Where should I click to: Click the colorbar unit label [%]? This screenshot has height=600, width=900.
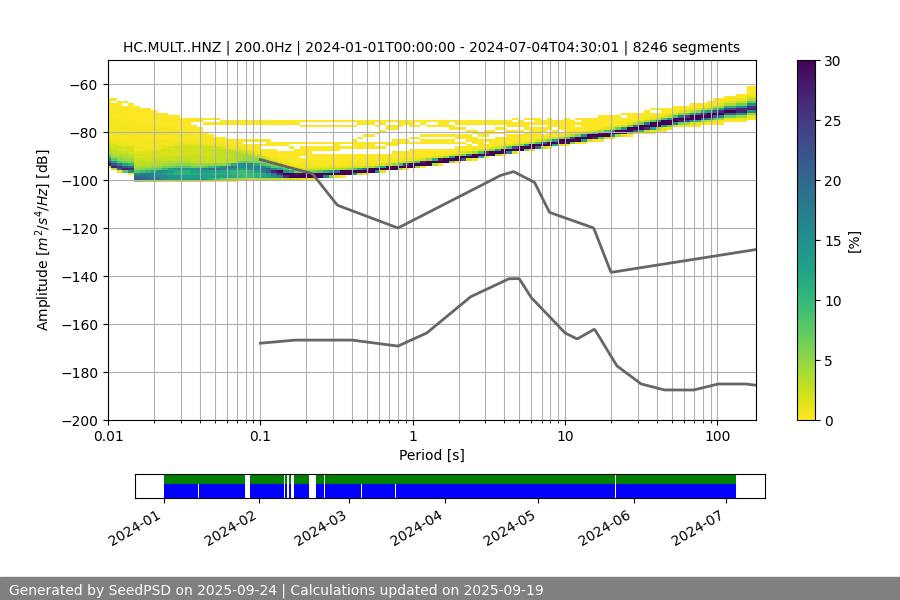854,241
